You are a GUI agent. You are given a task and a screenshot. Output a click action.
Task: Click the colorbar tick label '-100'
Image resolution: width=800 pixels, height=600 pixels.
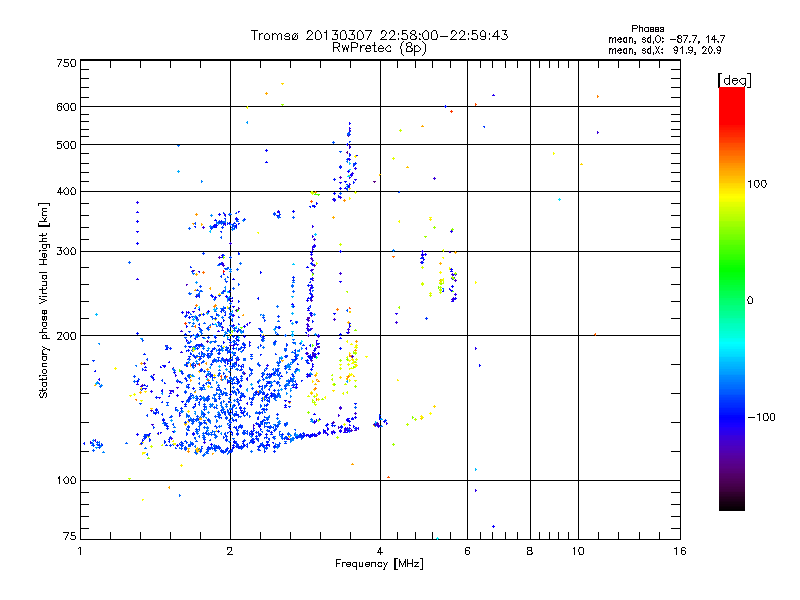click(x=761, y=417)
